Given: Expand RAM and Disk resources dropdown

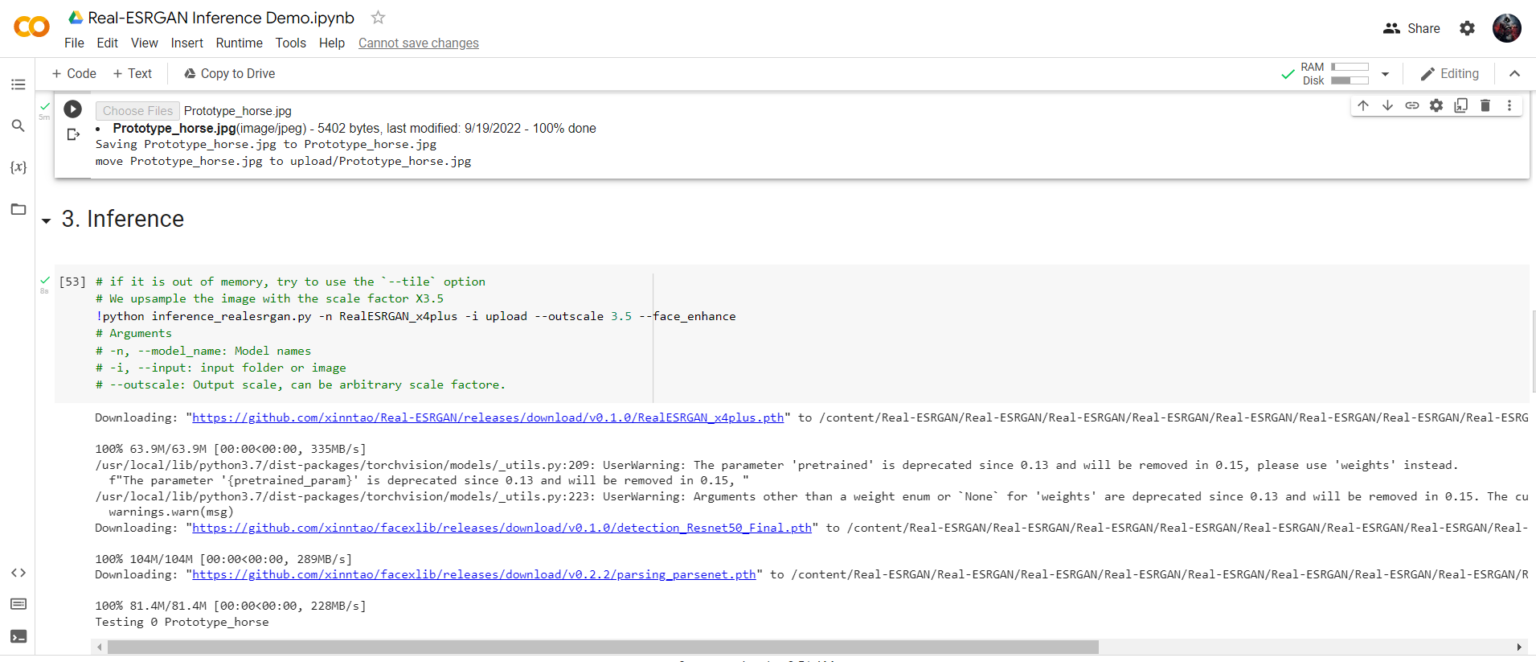Looking at the screenshot, I should [x=1385, y=74].
